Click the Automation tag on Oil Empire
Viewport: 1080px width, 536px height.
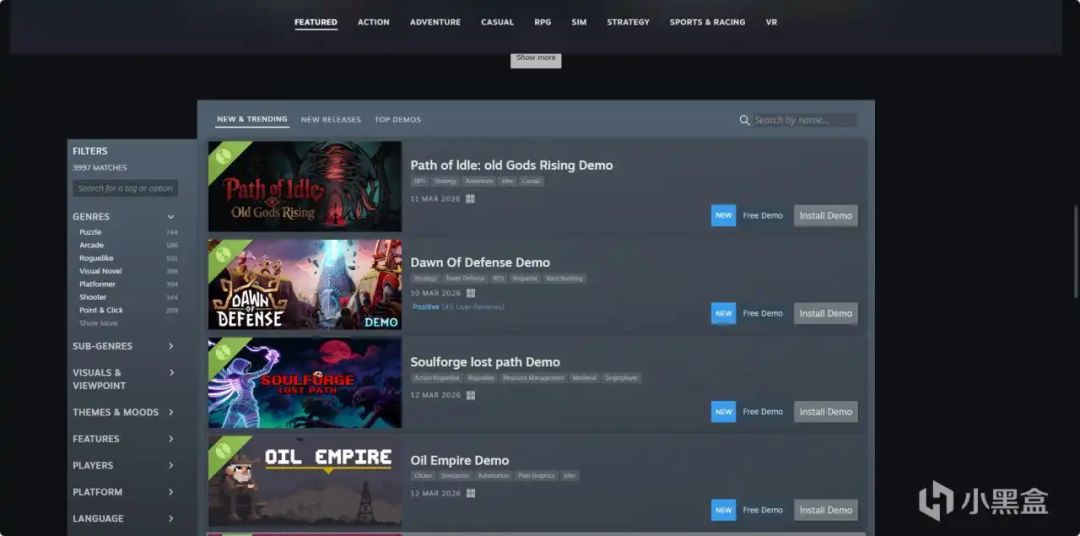pos(493,476)
